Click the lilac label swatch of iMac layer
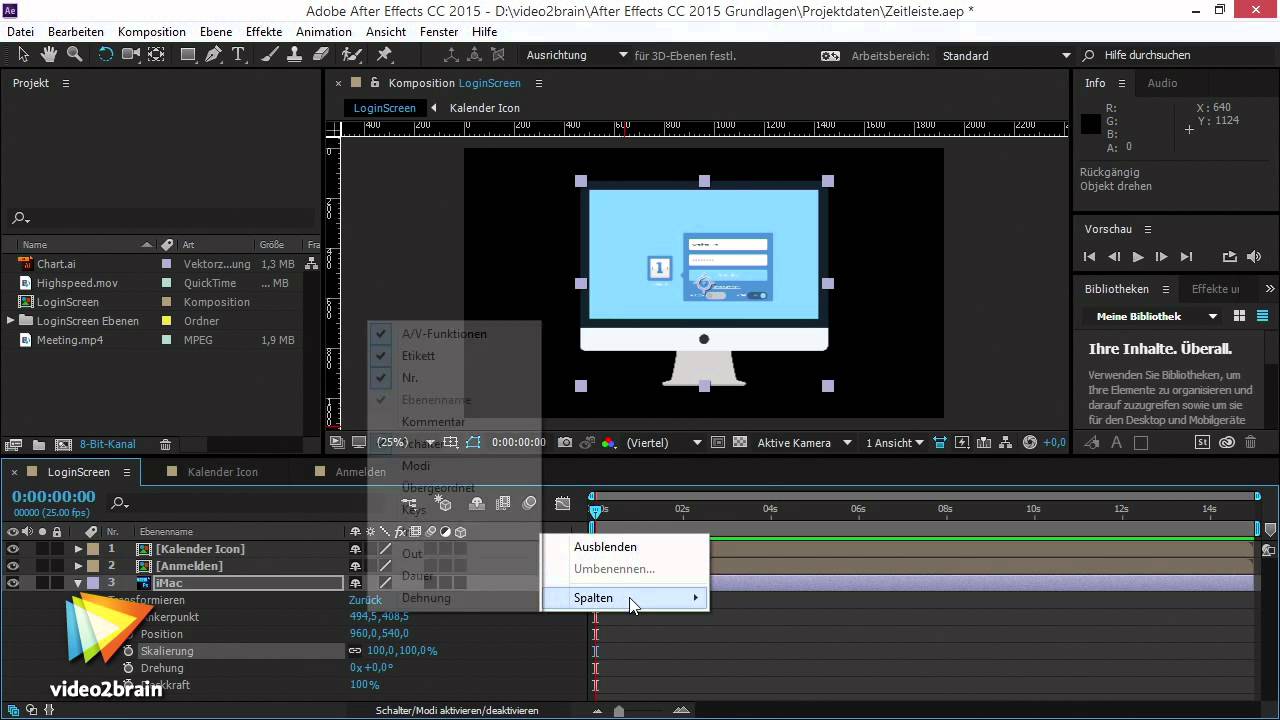1280x720 pixels. pyautogui.click(x=93, y=583)
